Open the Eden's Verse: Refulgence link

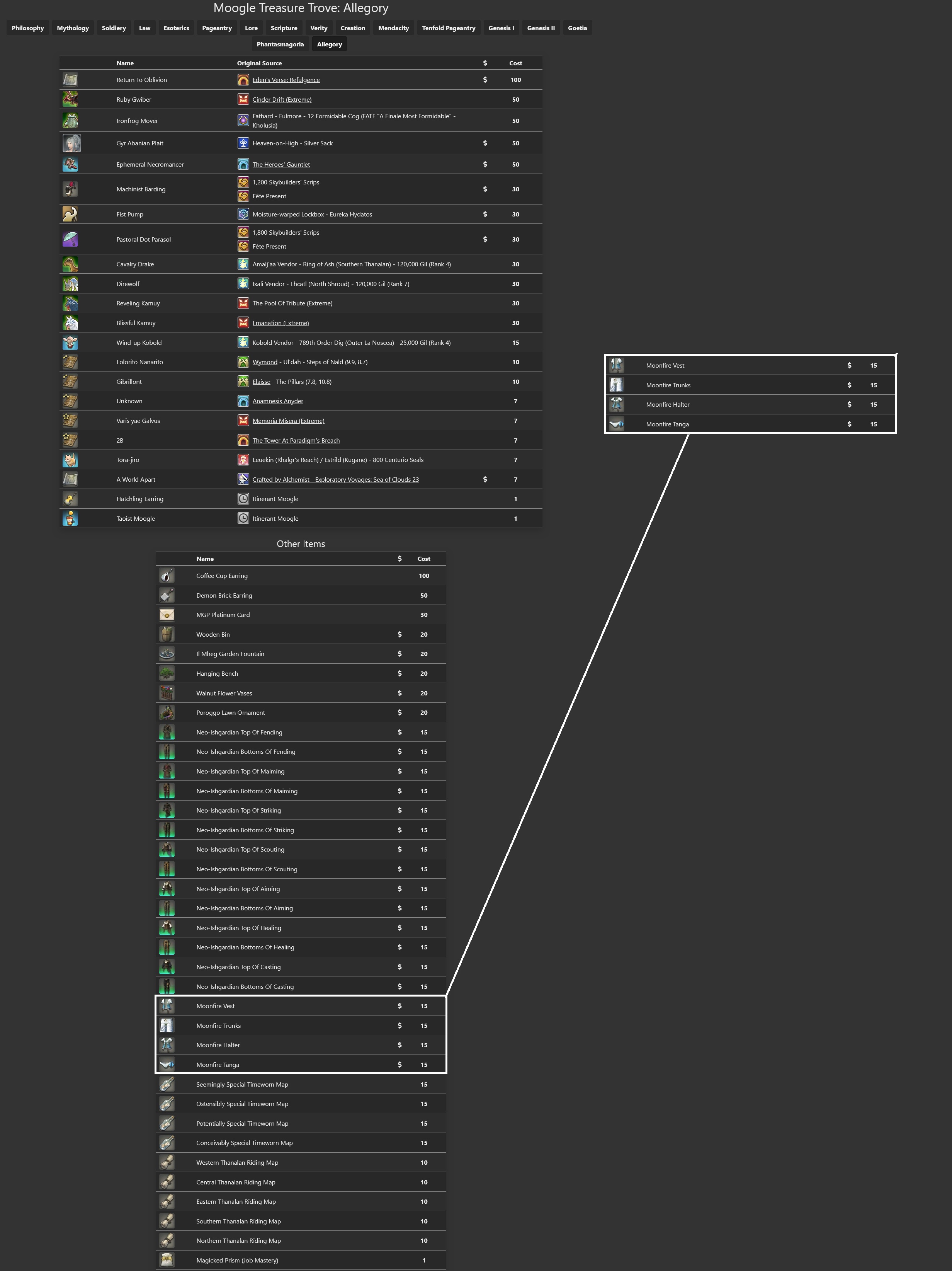click(x=286, y=80)
